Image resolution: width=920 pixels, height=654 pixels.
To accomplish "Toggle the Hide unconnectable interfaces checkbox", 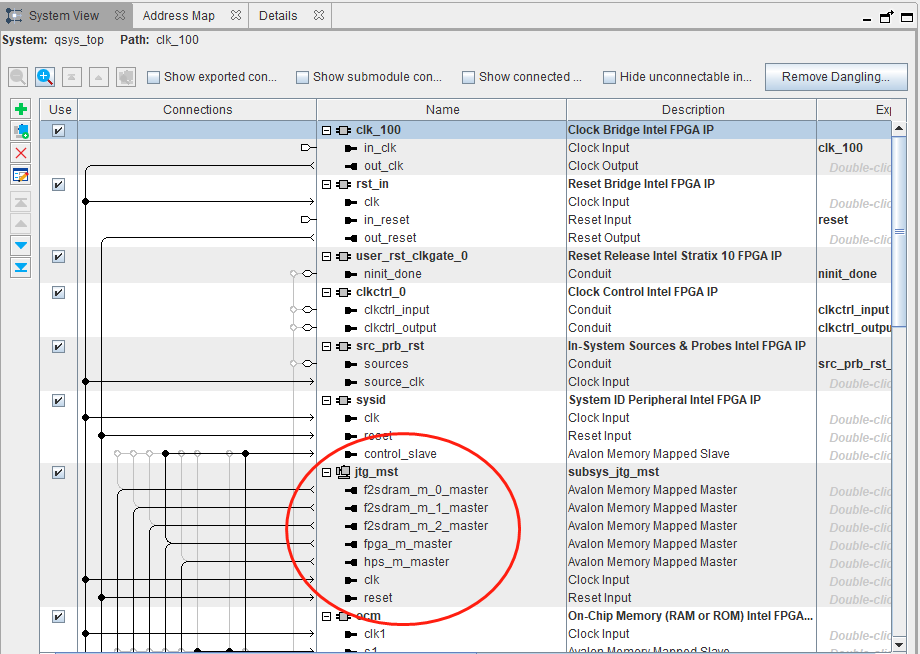I will [610, 77].
